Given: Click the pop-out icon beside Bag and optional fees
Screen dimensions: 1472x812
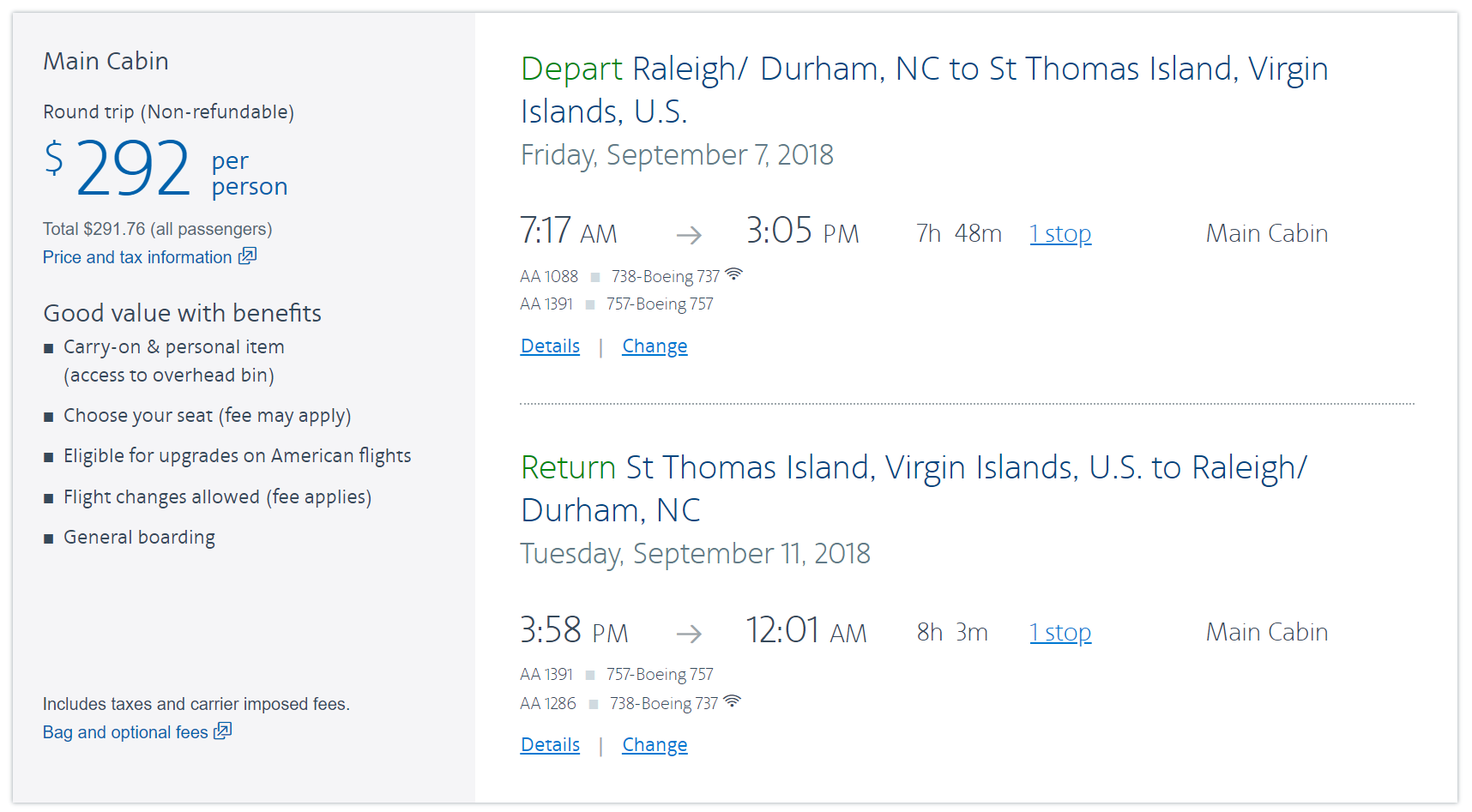Looking at the screenshot, I should [x=223, y=731].
